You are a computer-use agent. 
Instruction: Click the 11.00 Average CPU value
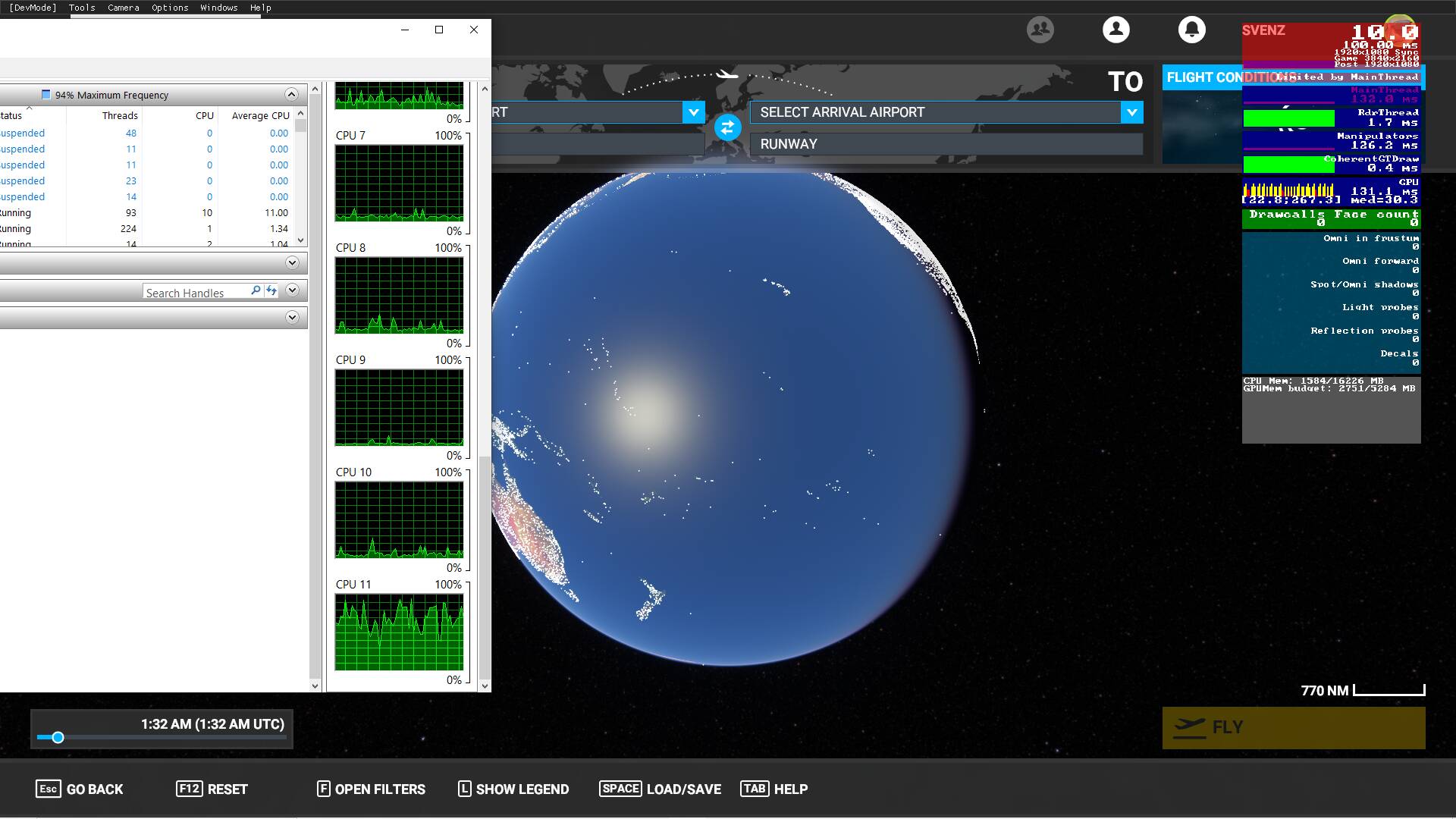coord(276,213)
